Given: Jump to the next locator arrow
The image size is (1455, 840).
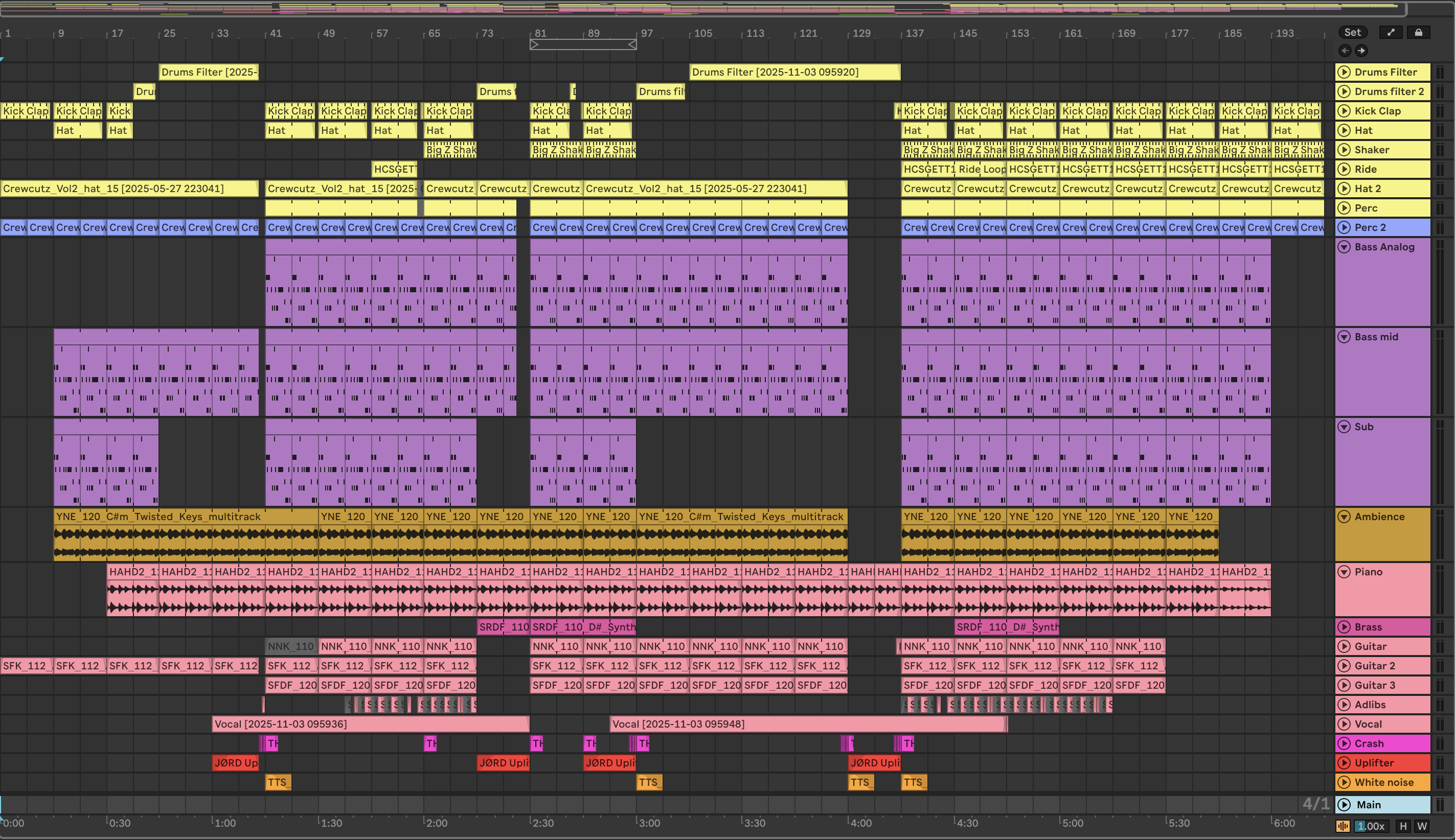Looking at the screenshot, I should (x=1361, y=51).
